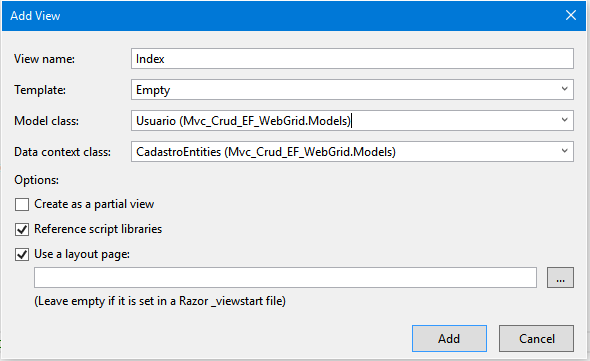Enable Create as a partial view checkbox
This screenshot has width=590, height=361.
click(22, 204)
